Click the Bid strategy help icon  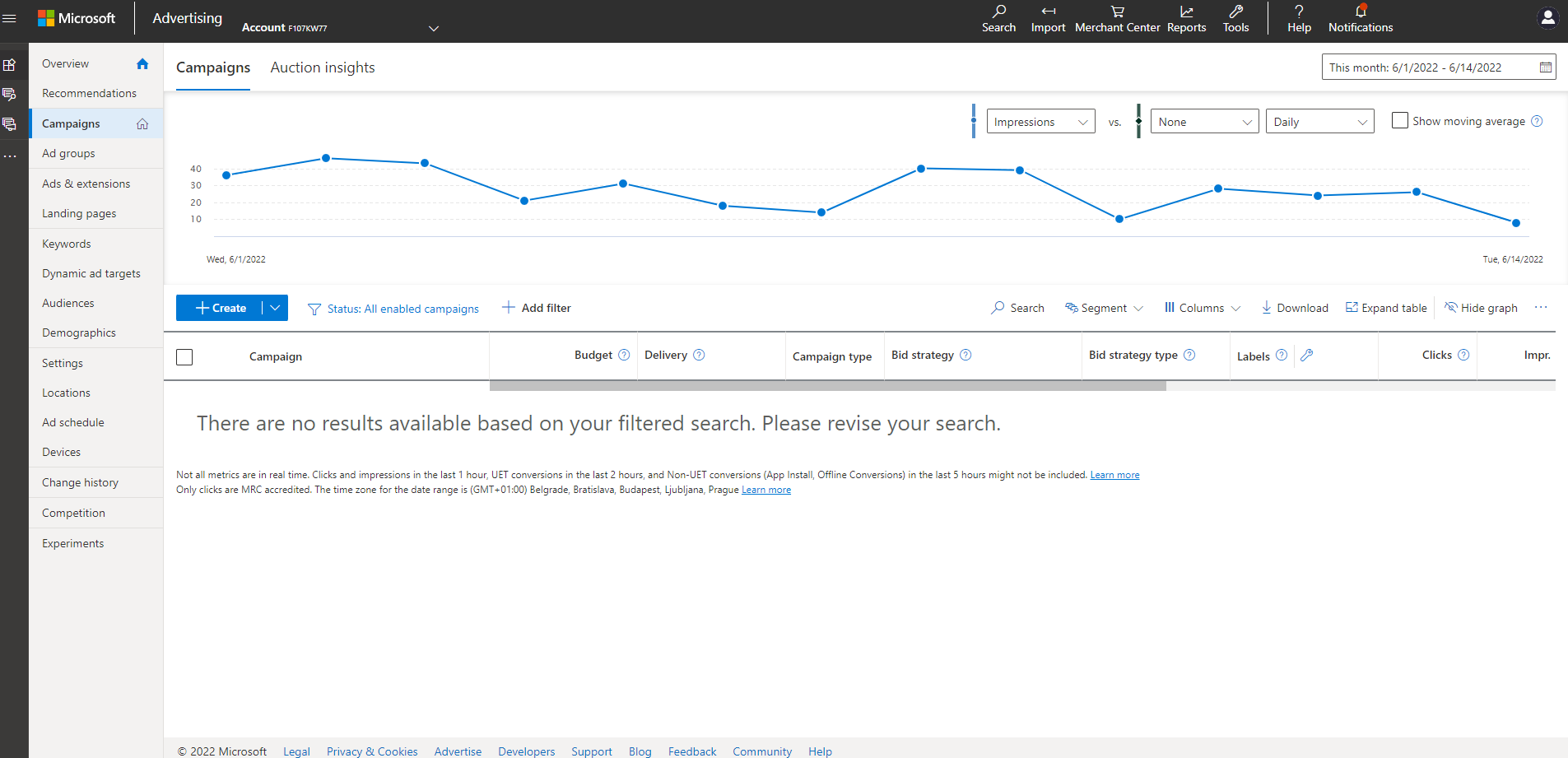tap(965, 355)
